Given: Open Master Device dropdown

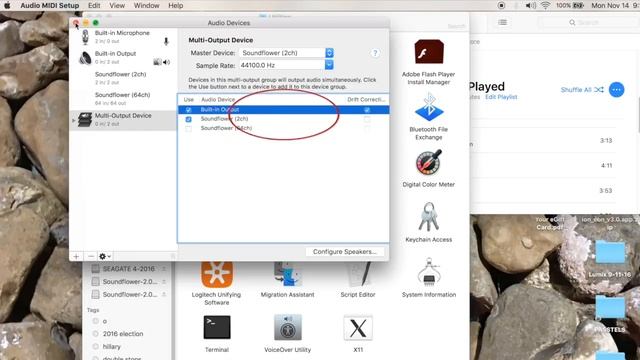Looking at the screenshot, I should point(329,53).
